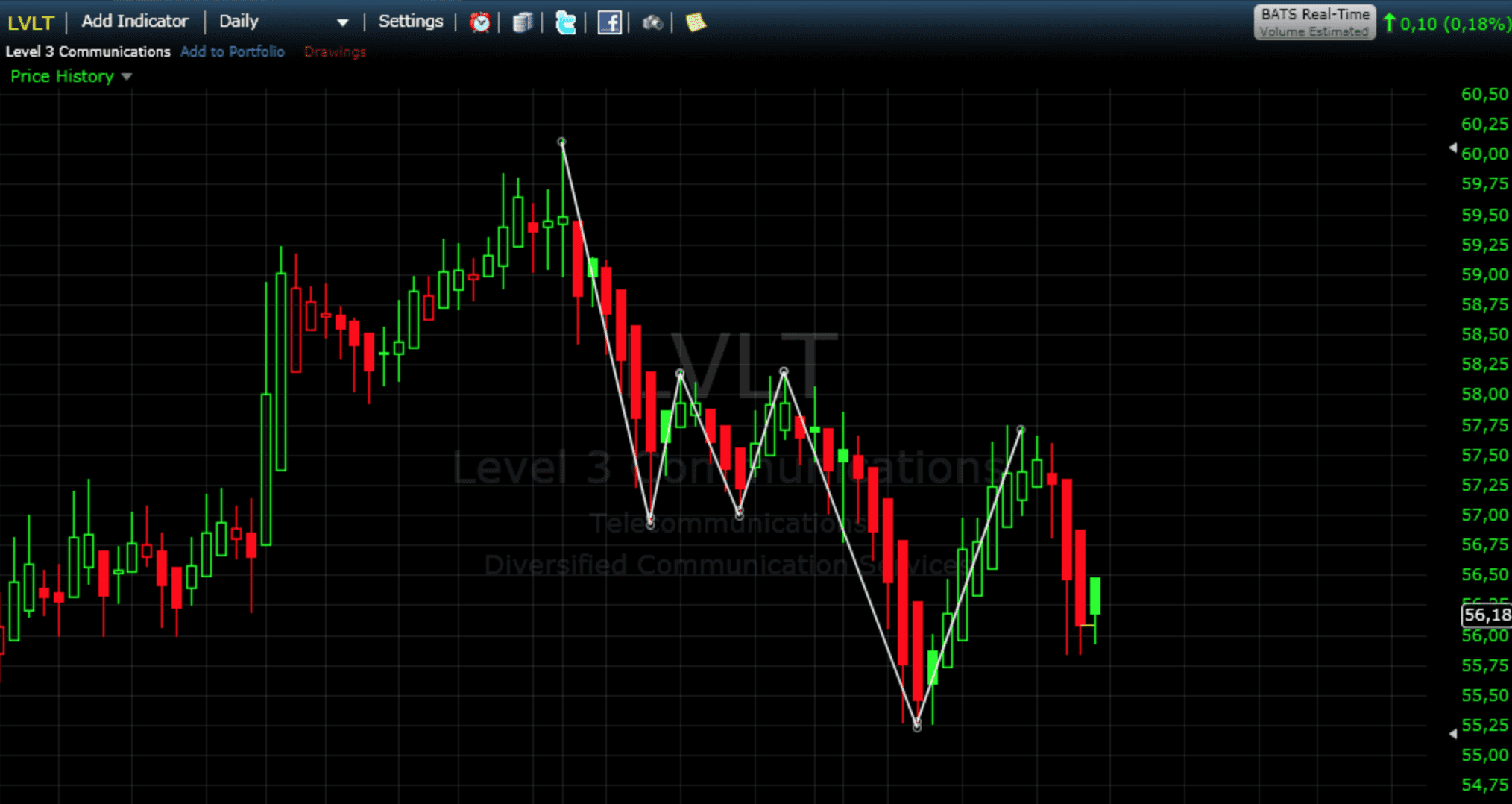Select the current price label 56,18

(x=1486, y=615)
